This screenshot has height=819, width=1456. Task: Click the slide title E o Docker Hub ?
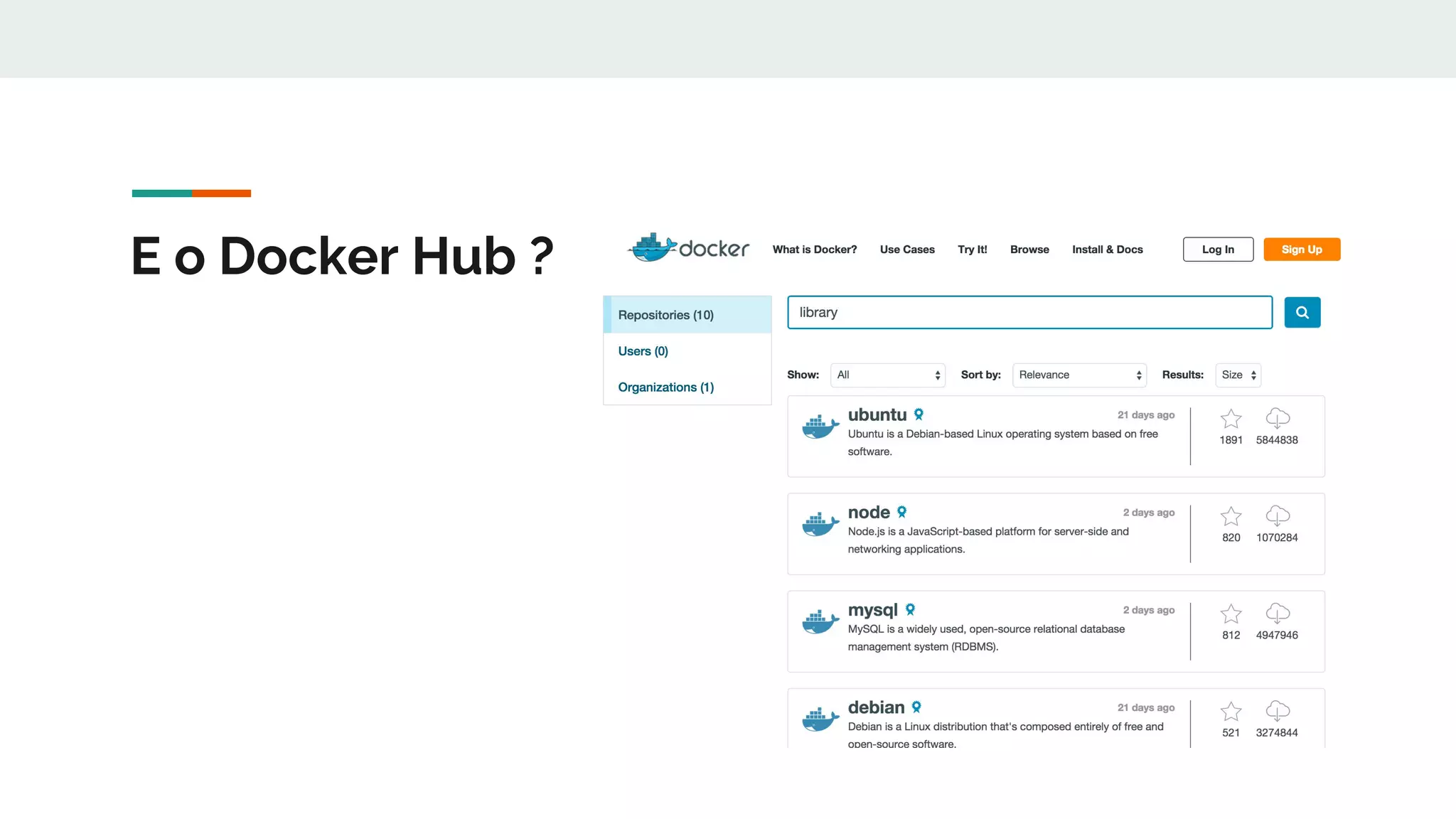(x=343, y=255)
